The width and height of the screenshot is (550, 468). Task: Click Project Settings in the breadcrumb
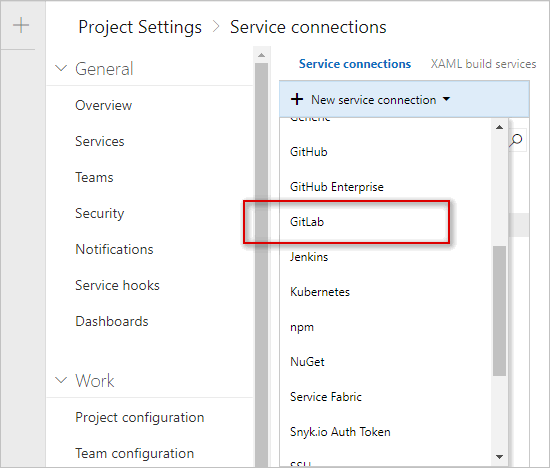coord(140,27)
